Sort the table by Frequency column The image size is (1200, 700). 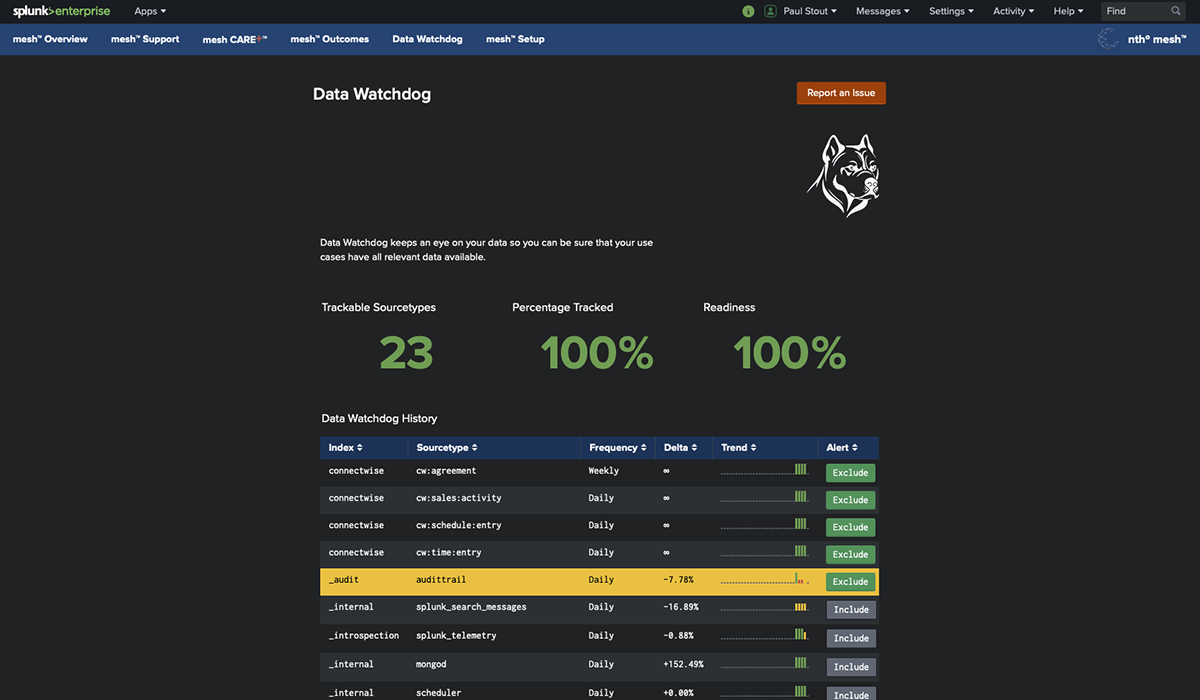[617, 447]
